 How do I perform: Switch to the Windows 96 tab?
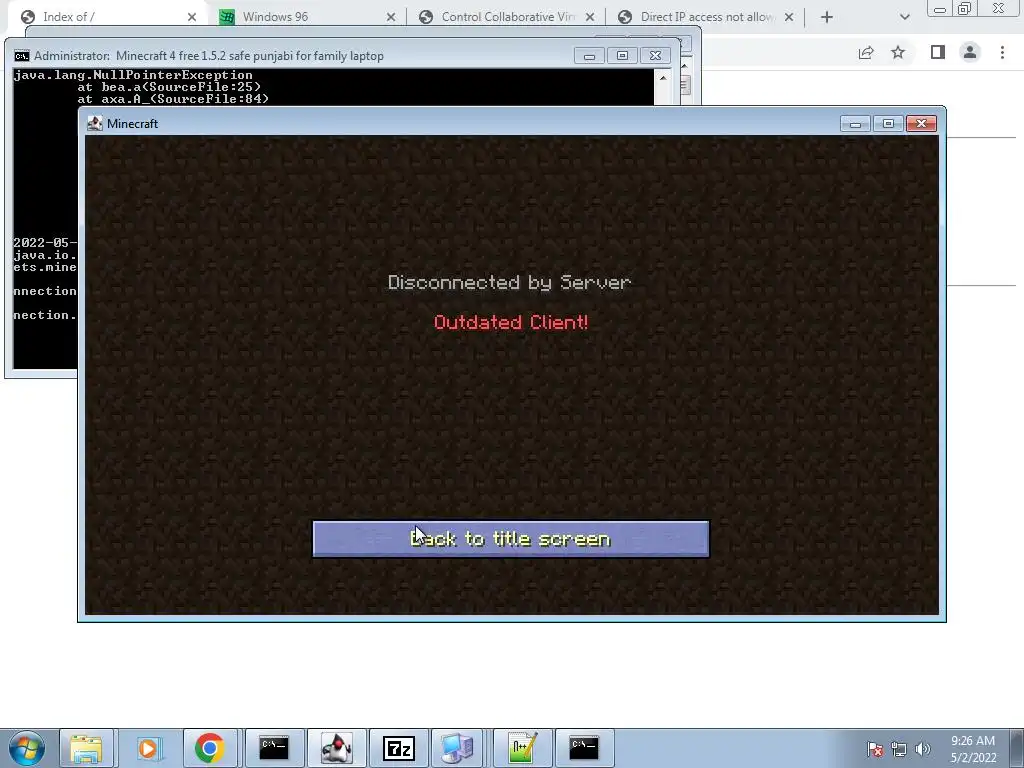tap(308, 16)
